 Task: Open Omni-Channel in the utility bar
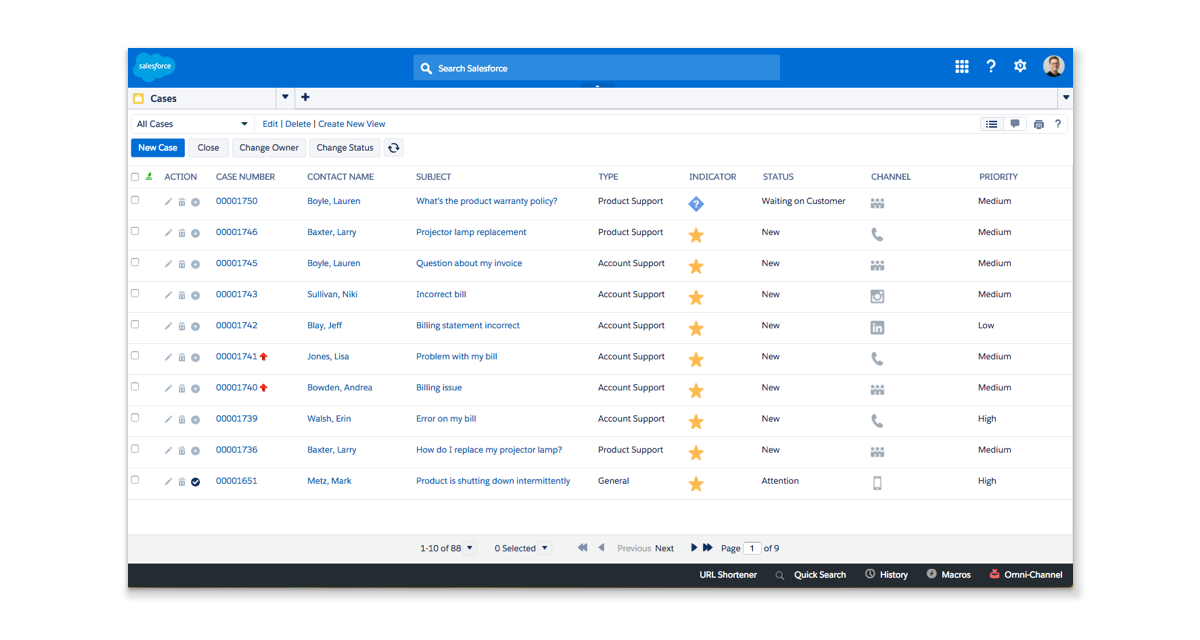[x=1025, y=575]
